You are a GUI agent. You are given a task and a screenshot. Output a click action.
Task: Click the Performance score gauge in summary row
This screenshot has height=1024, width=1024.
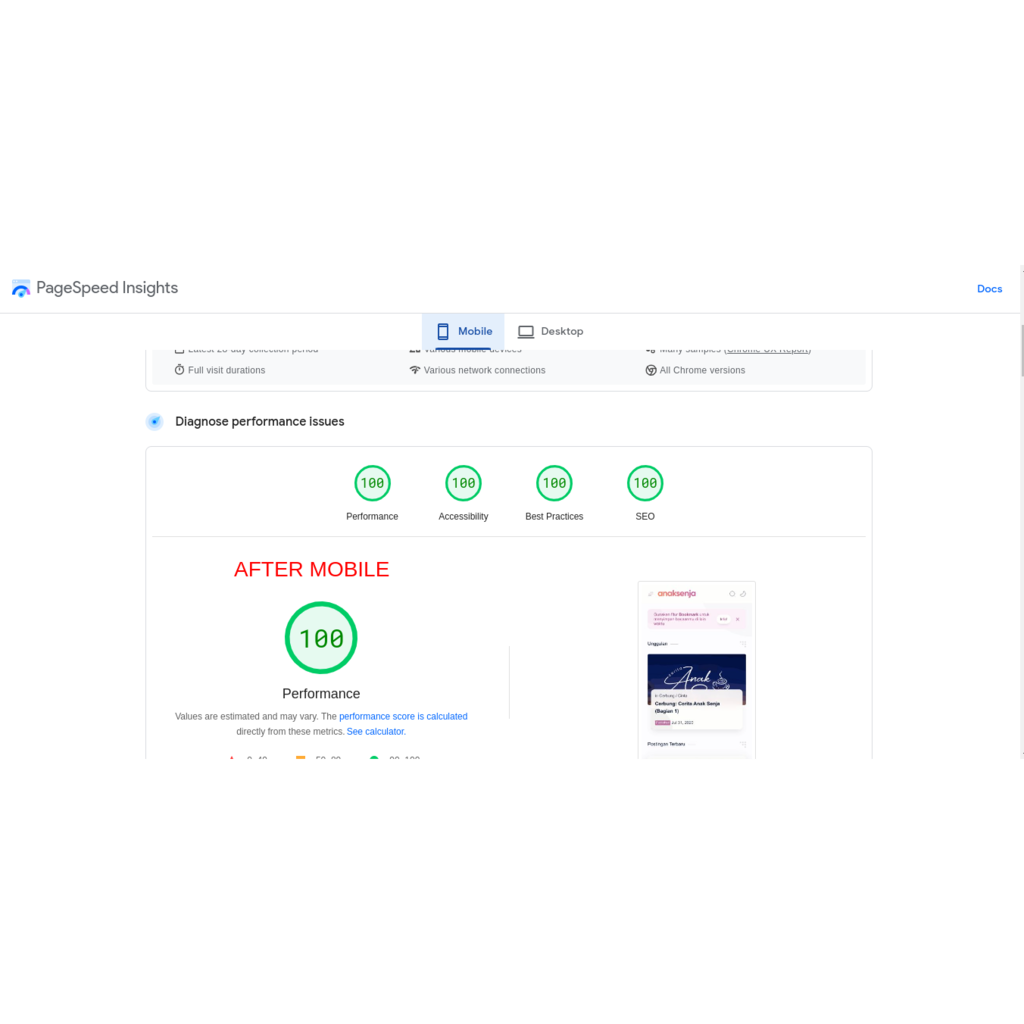[372, 484]
